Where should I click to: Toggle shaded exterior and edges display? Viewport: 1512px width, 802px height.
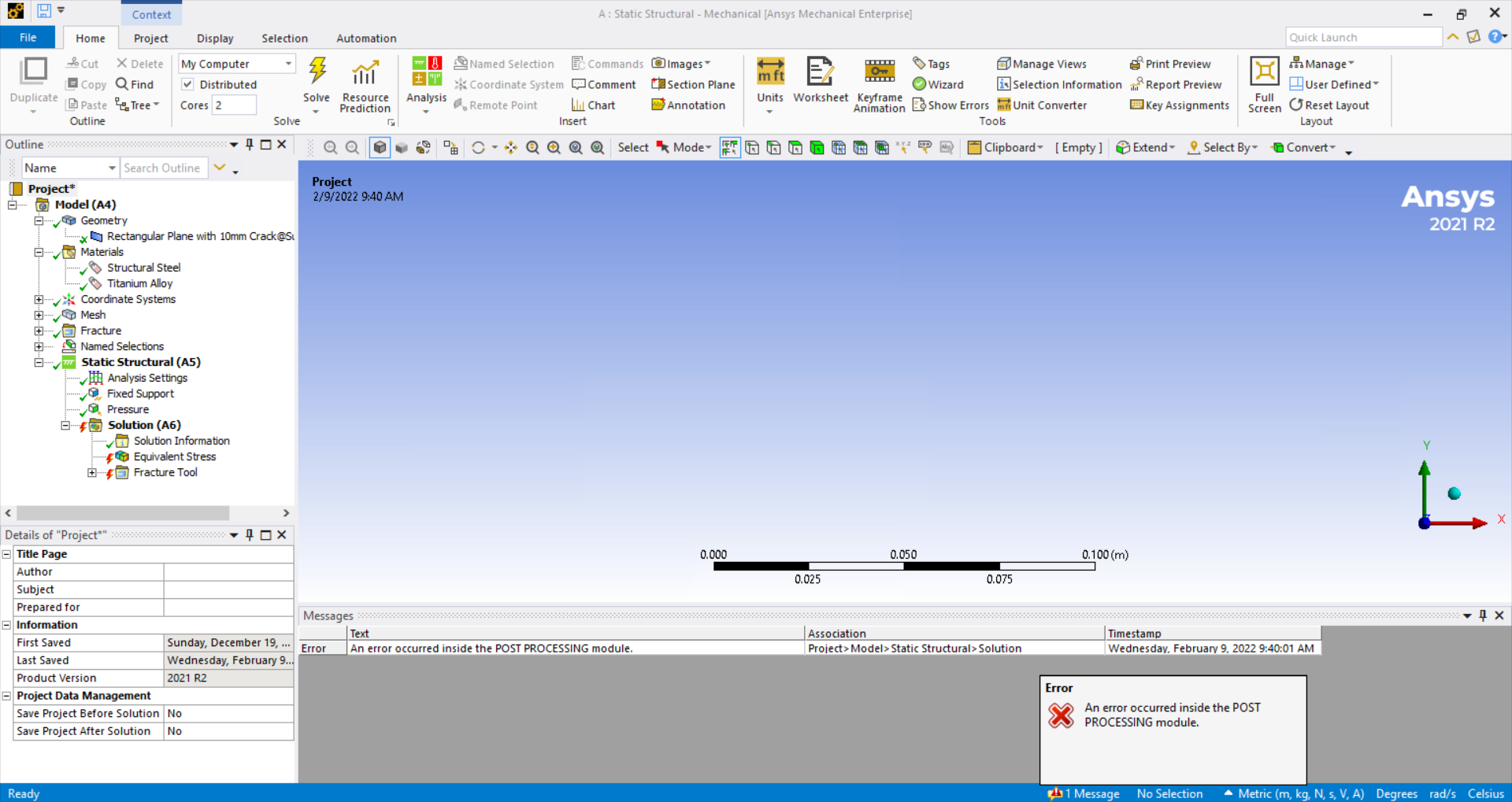tap(380, 147)
